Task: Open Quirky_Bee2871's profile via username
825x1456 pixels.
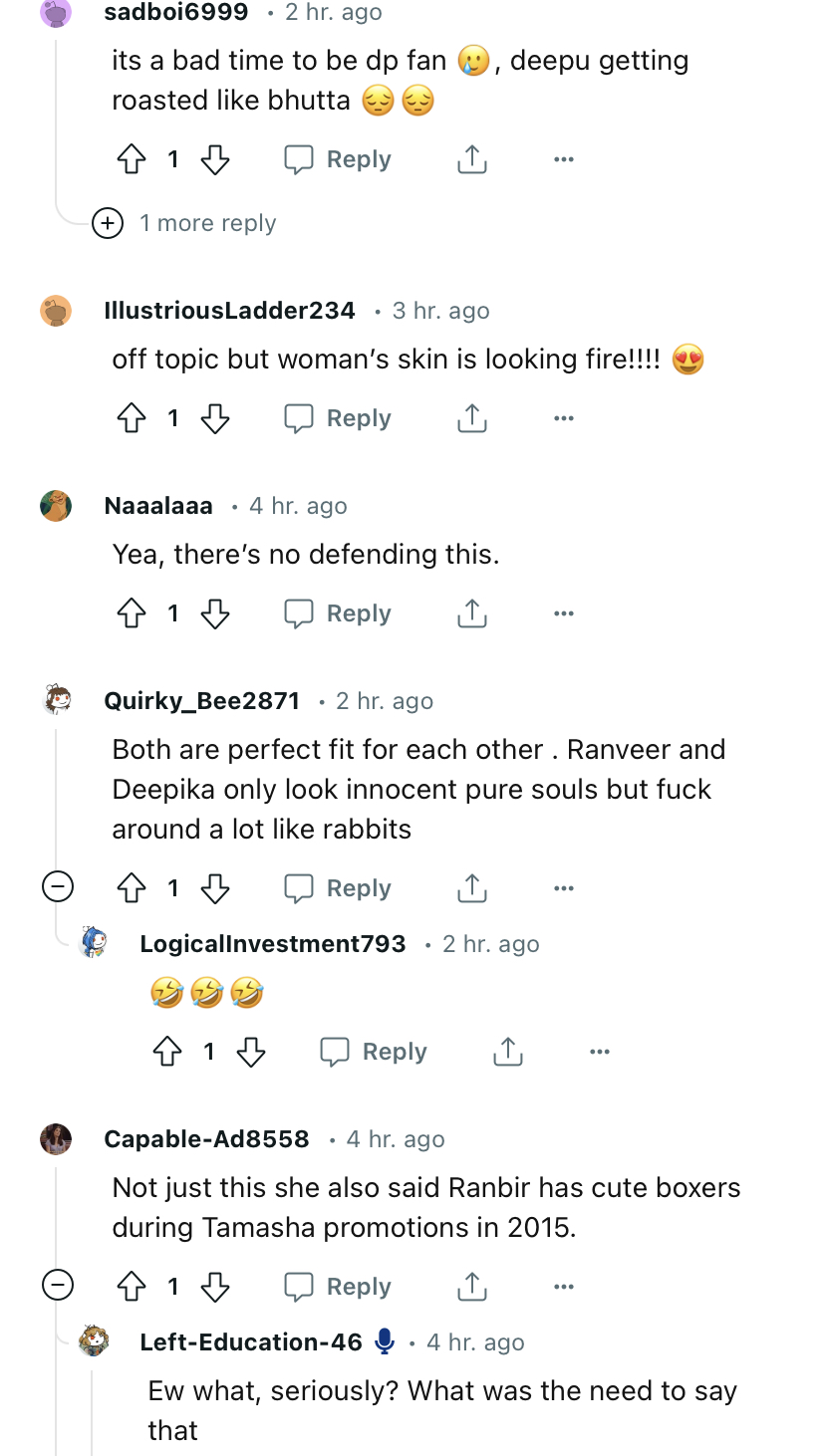Action: (x=201, y=701)
